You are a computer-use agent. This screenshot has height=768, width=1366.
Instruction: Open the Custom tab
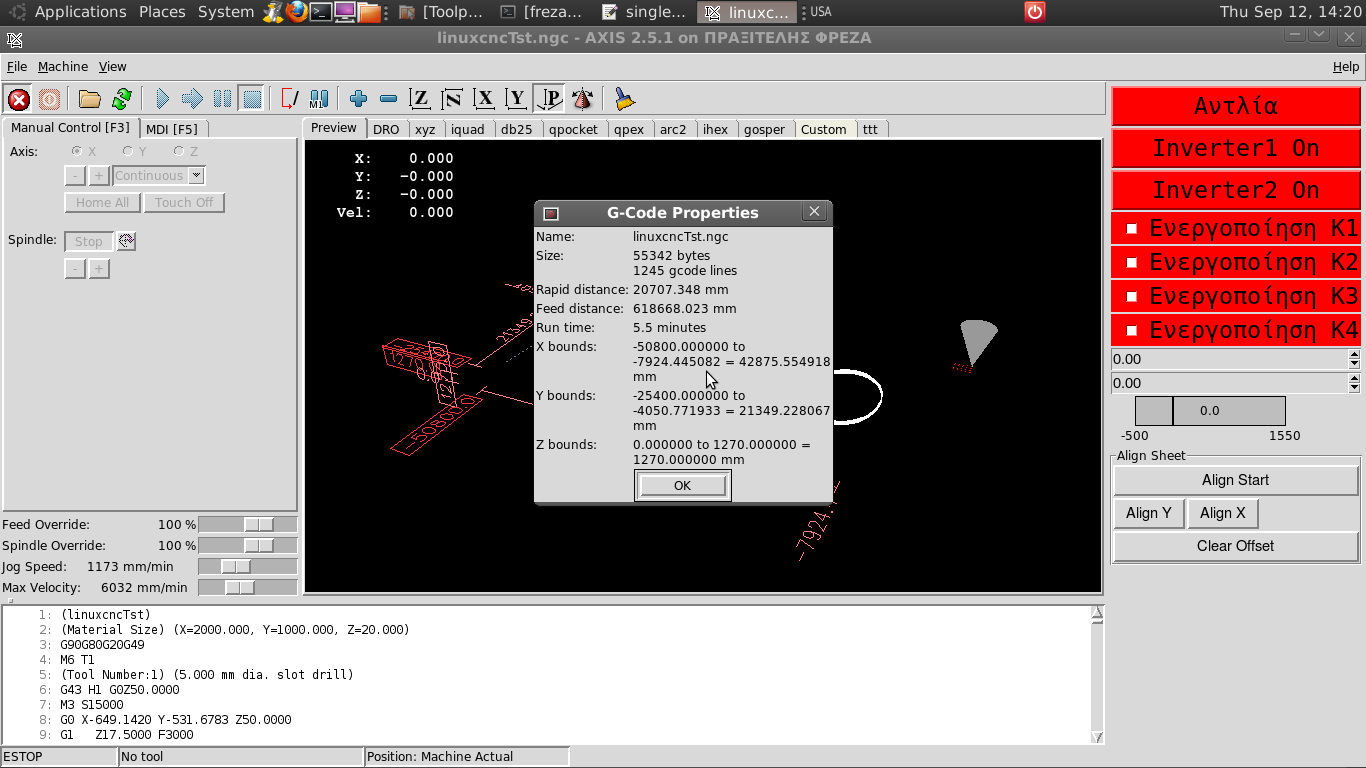824,129
